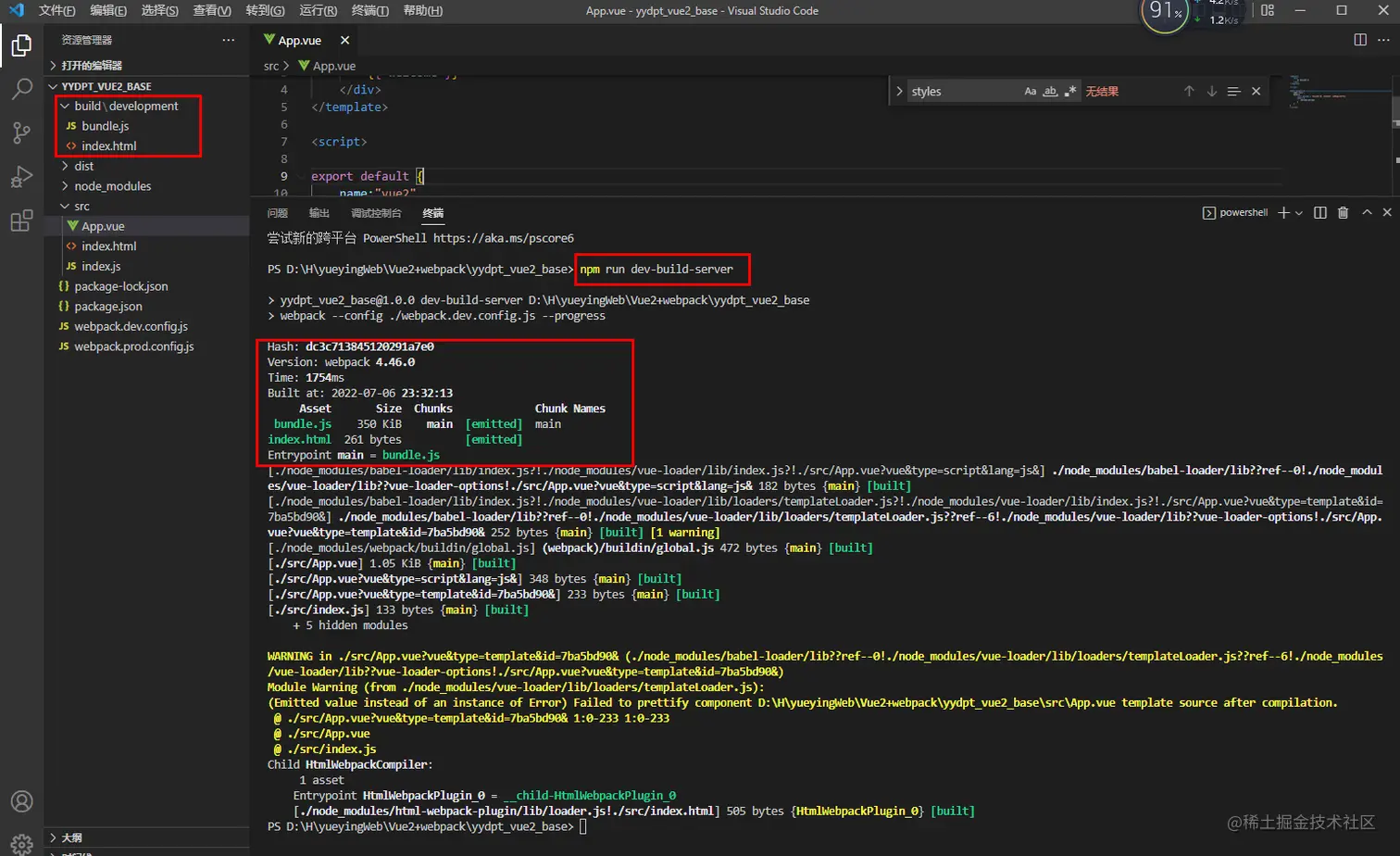Go to the next find match
This screenshot has width=1400, height=856.
click(x=1211, y=91)
